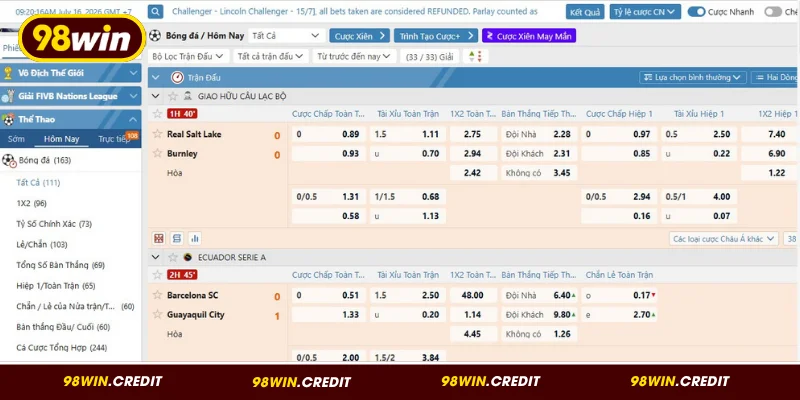The width and height of the screenshot is (800, 400).
Task: Open the Tất Cả sport filter dropdown
Action: 286,36
